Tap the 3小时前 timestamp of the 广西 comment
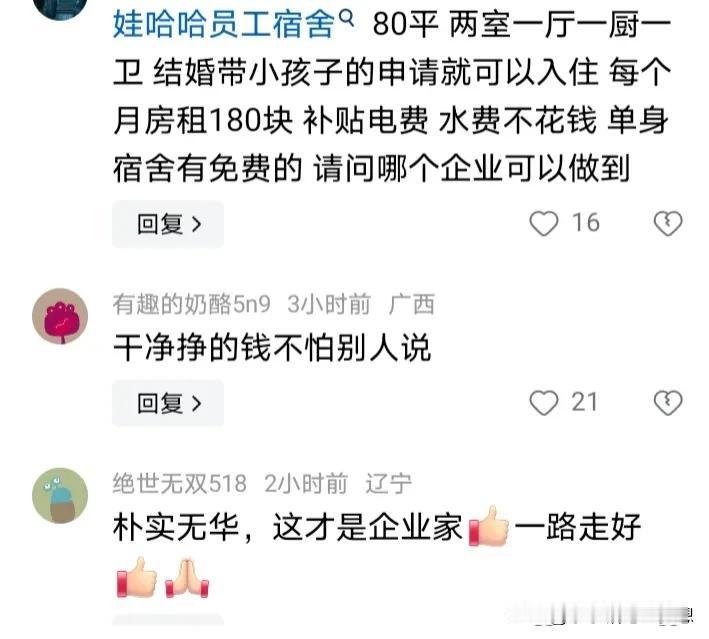This screenshot has height=639, width=709. [329, 304]
